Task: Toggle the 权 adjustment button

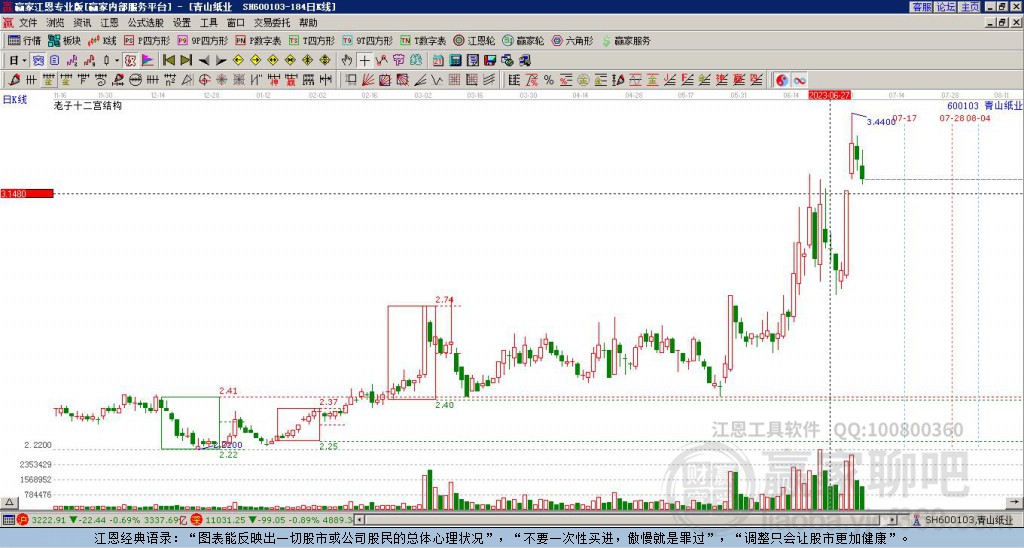Action: click(130, 60)
